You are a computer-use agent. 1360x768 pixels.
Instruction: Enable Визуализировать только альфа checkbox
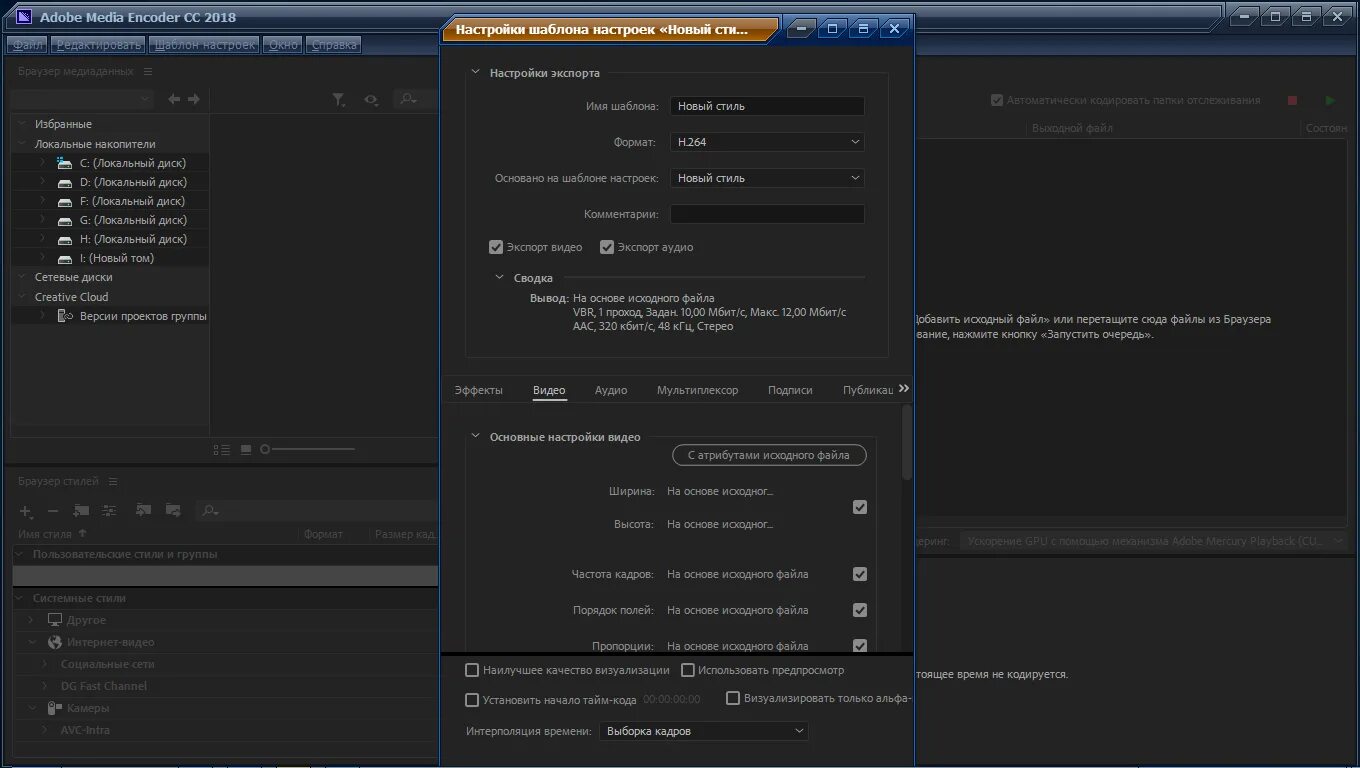[733, 698]
